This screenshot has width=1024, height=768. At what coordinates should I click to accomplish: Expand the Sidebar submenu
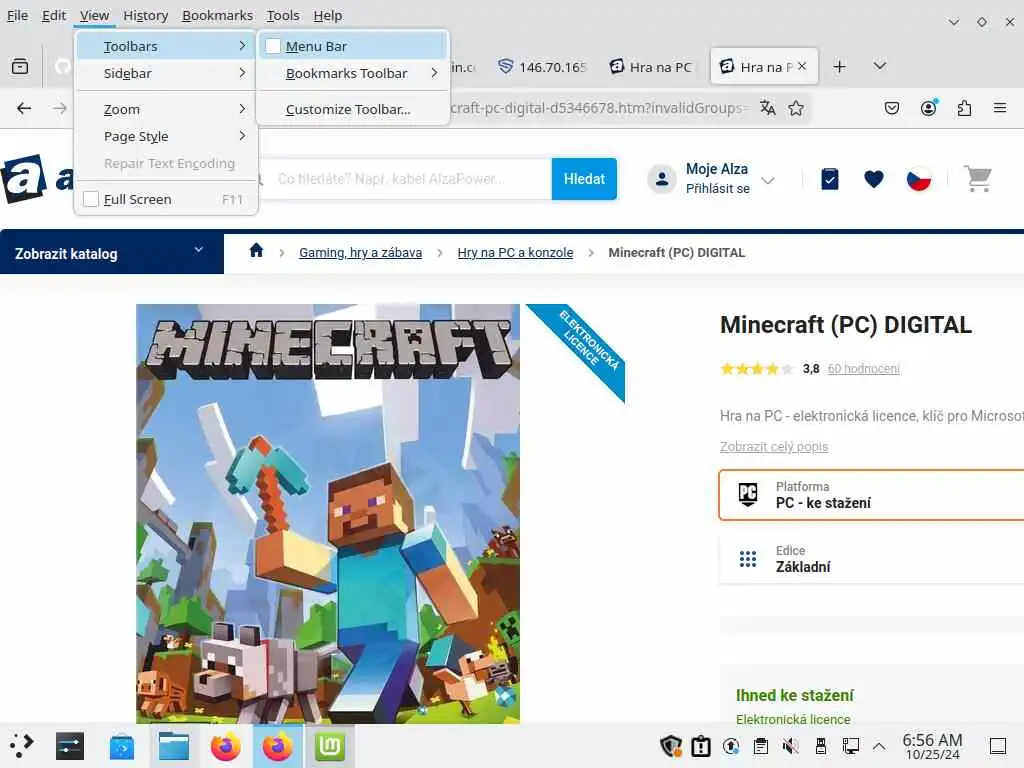click(x=167, y=73)
